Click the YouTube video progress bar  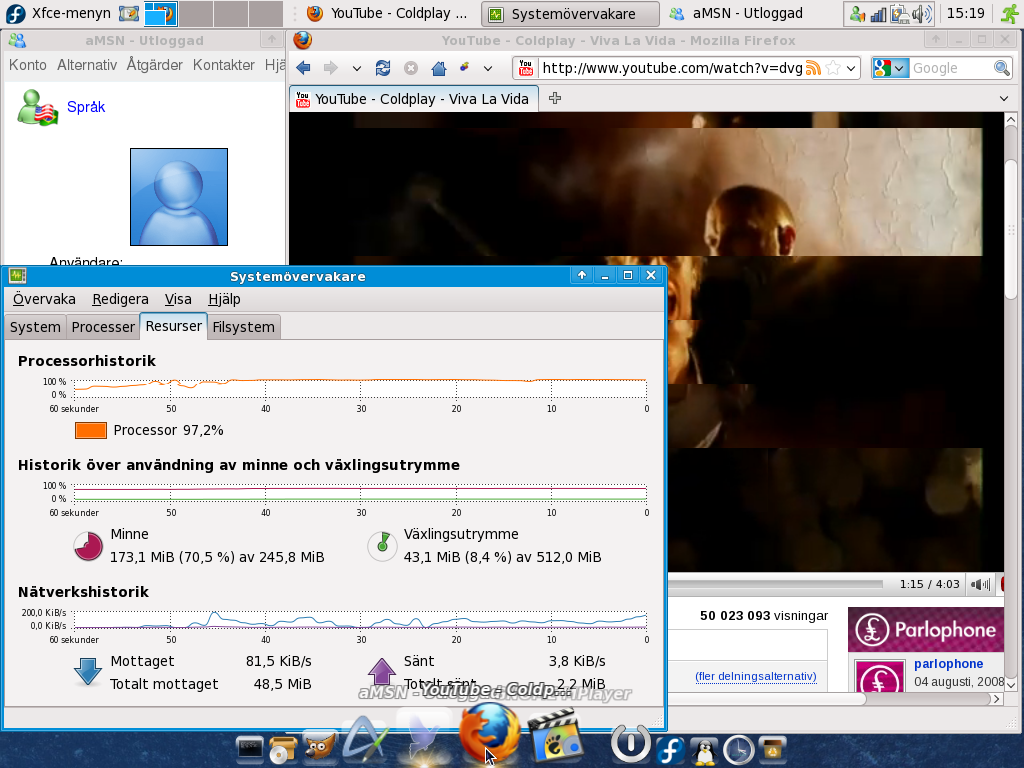click(775, 584)
